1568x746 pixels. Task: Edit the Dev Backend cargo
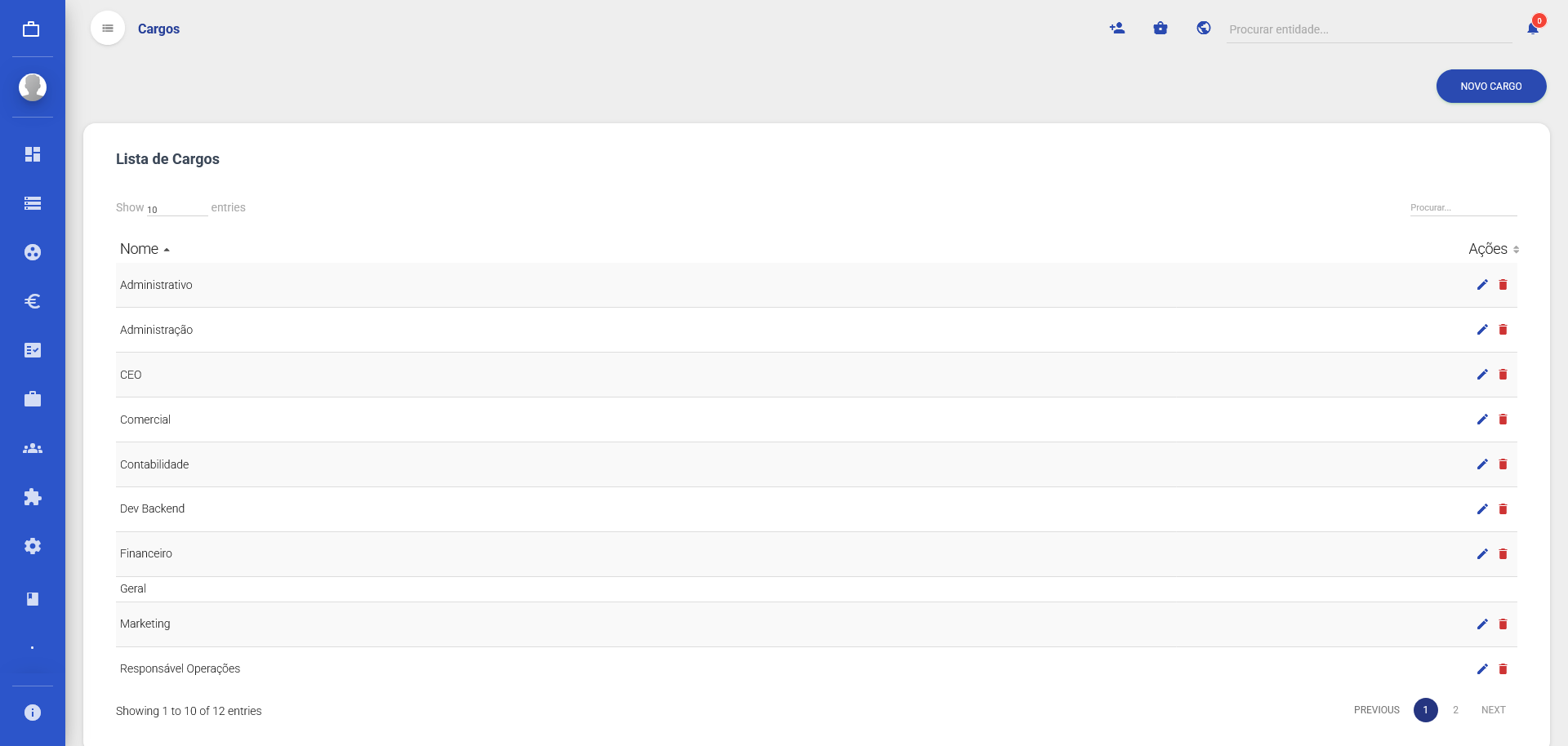click(1482, 509)
